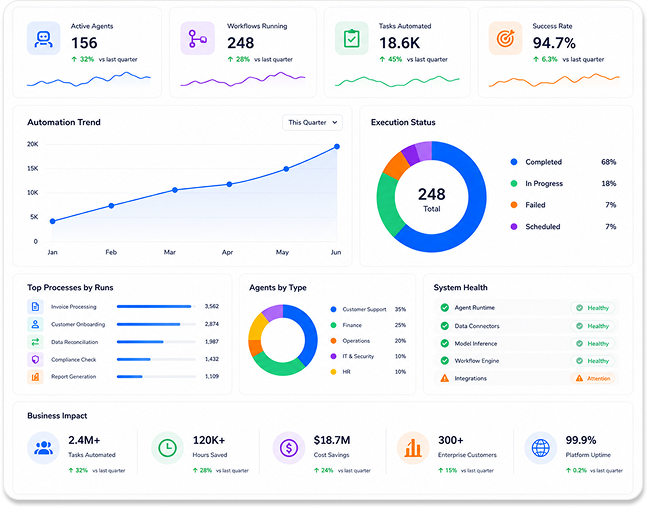This screenshot has width=648, height=508.
Task: Click the Data Reconciliation progress bar
Action: coord(156,342)
